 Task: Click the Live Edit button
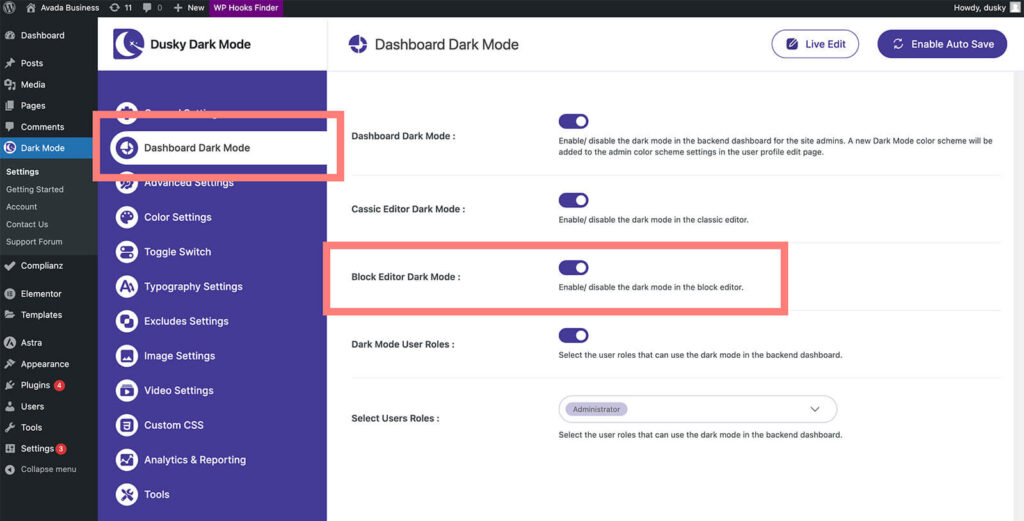coord(815,44)
